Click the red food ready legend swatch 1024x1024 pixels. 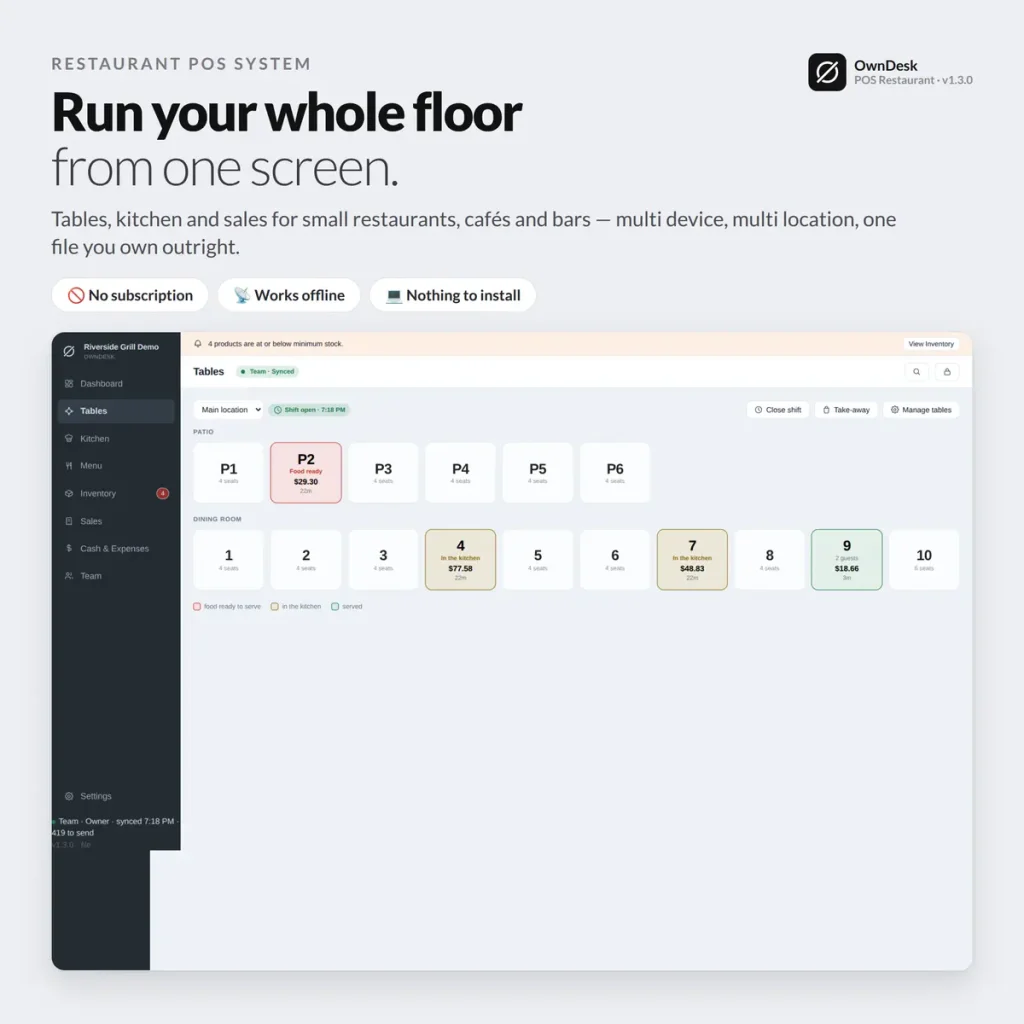[x=197, y=607]
